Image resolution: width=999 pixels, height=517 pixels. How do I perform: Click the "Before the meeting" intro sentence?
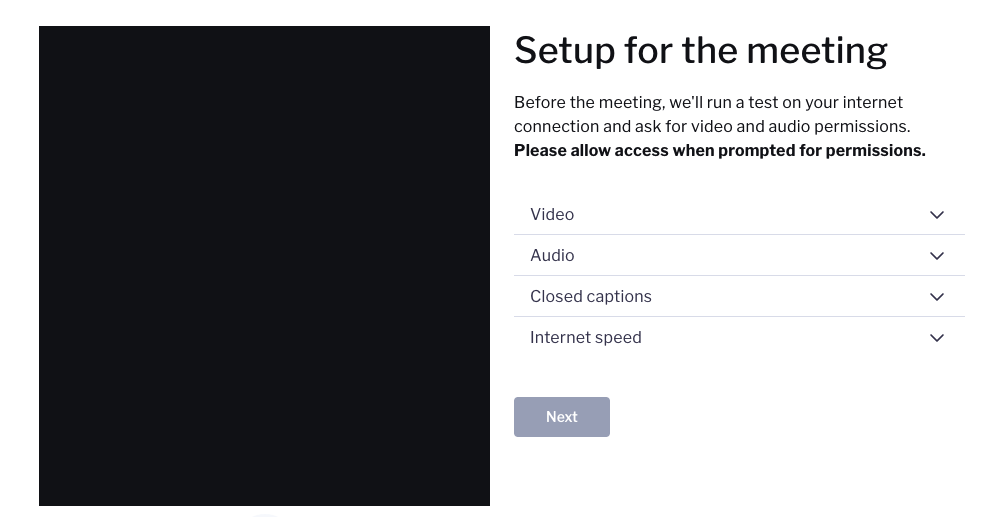[x=708, y=103]
